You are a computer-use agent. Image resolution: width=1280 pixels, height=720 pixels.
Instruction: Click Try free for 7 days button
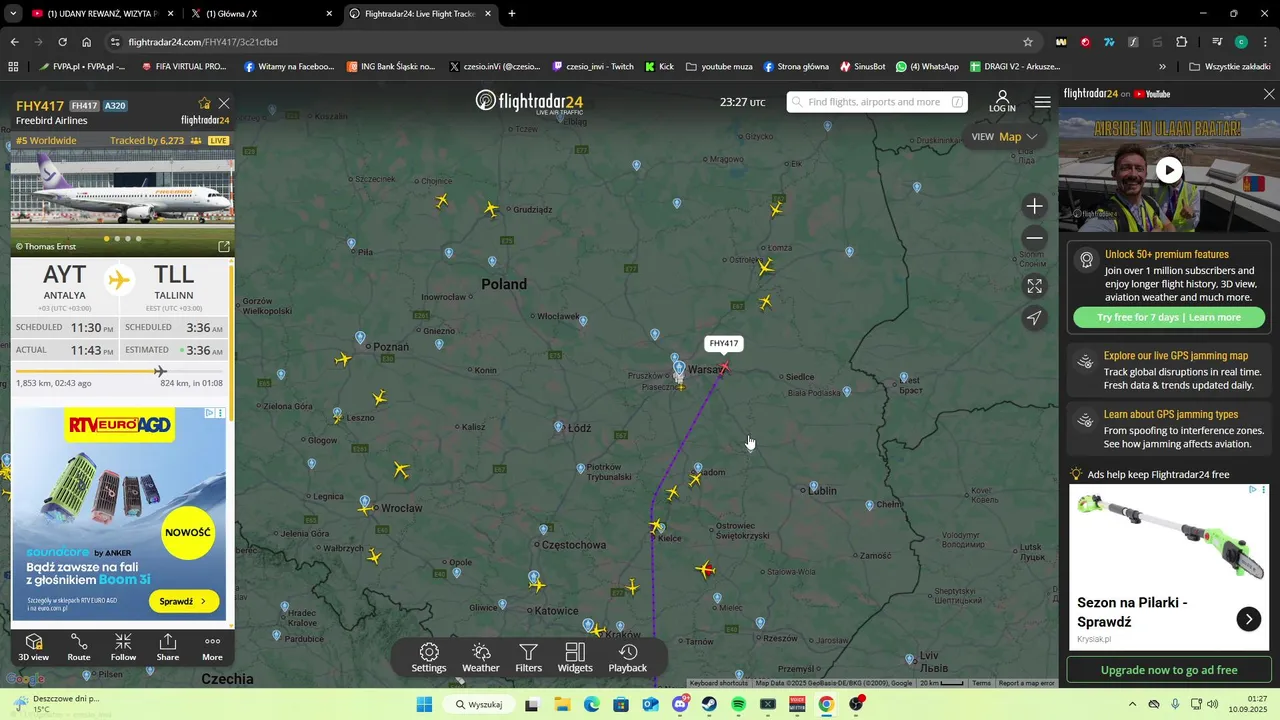(x=1169, y=317)
